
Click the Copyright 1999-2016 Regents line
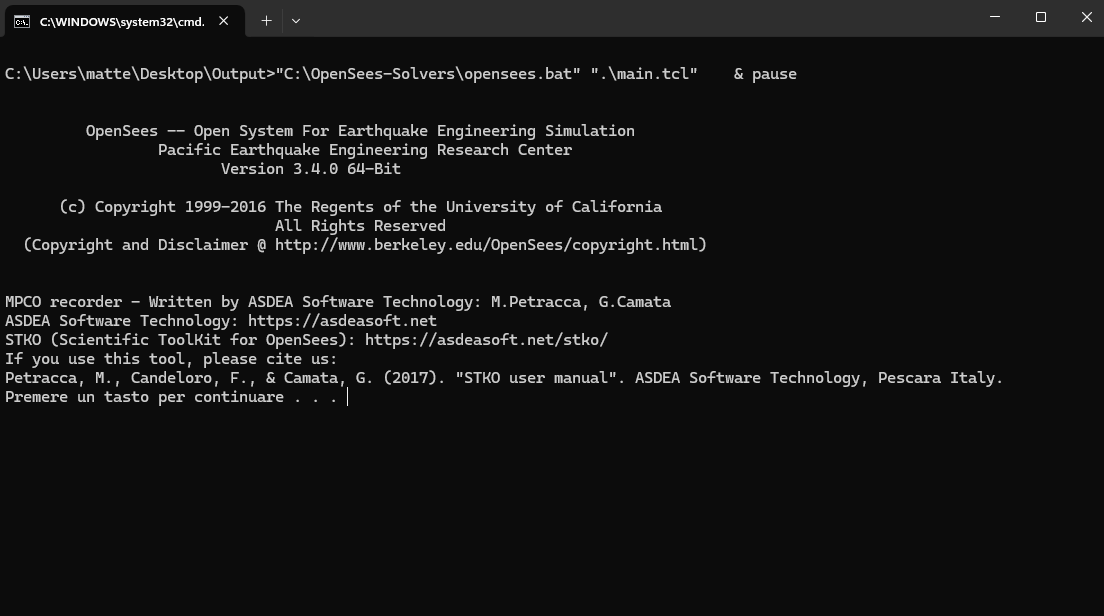coord(360,207)
